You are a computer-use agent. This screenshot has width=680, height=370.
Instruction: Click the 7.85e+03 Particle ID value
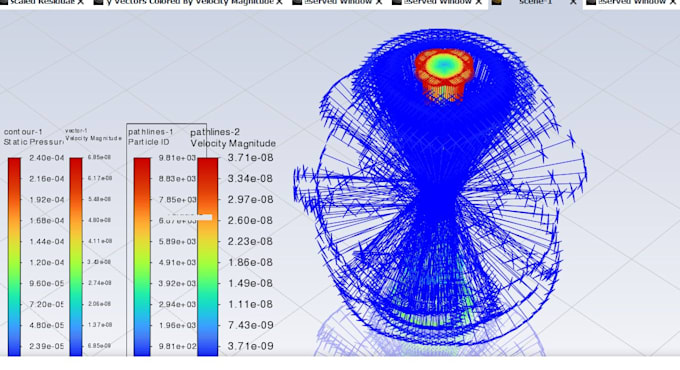177,200
